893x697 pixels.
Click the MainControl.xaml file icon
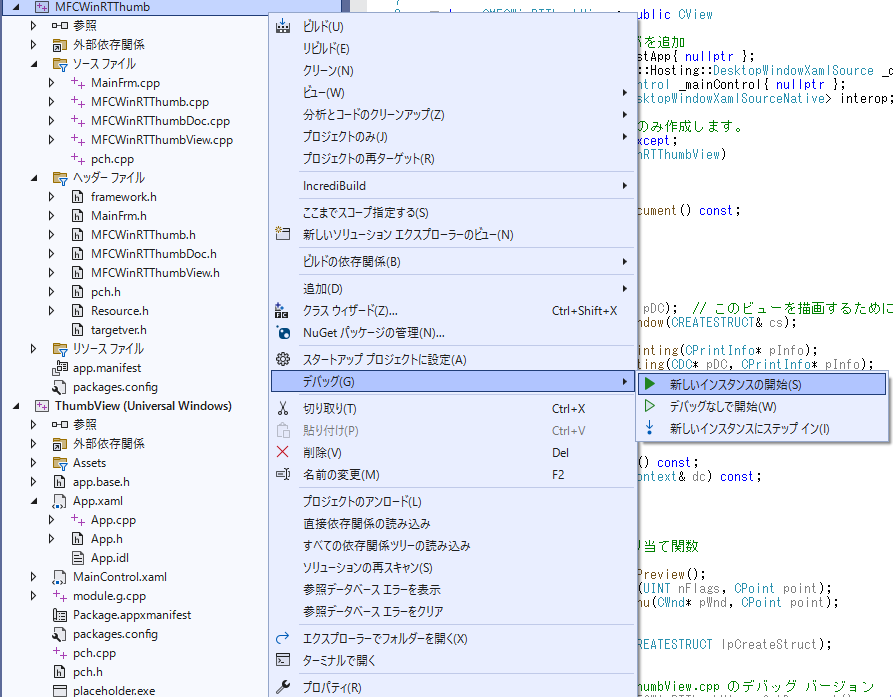click(x=59, y=577)
